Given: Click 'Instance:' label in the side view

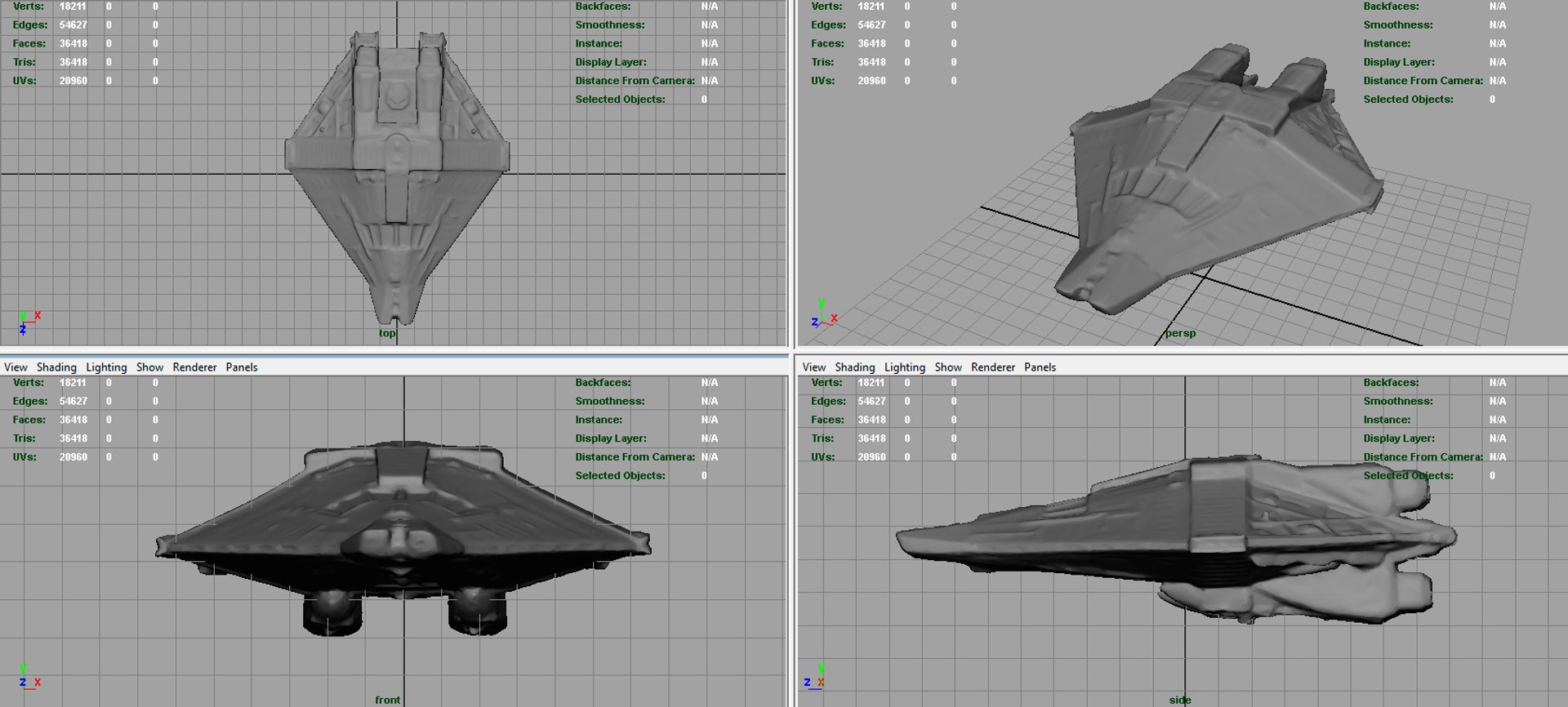Looking at the screenshot, I should (1387, 420).
